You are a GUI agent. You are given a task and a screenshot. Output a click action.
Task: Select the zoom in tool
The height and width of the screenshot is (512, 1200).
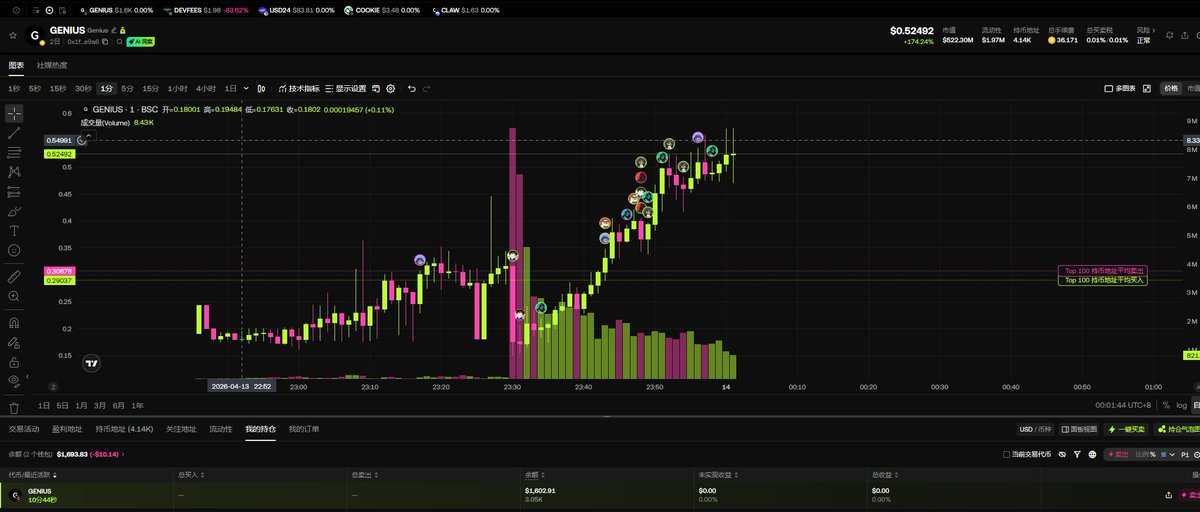14,296
